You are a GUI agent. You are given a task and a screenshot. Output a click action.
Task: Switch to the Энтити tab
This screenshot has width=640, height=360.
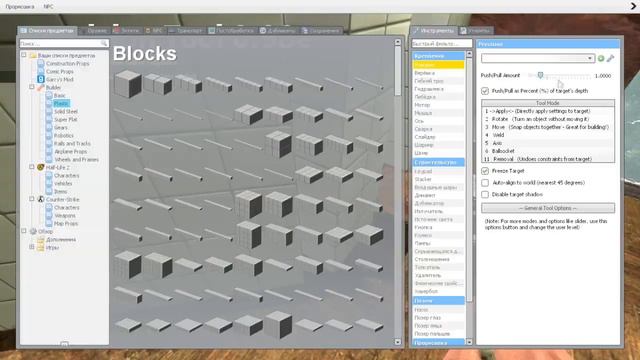127,31
